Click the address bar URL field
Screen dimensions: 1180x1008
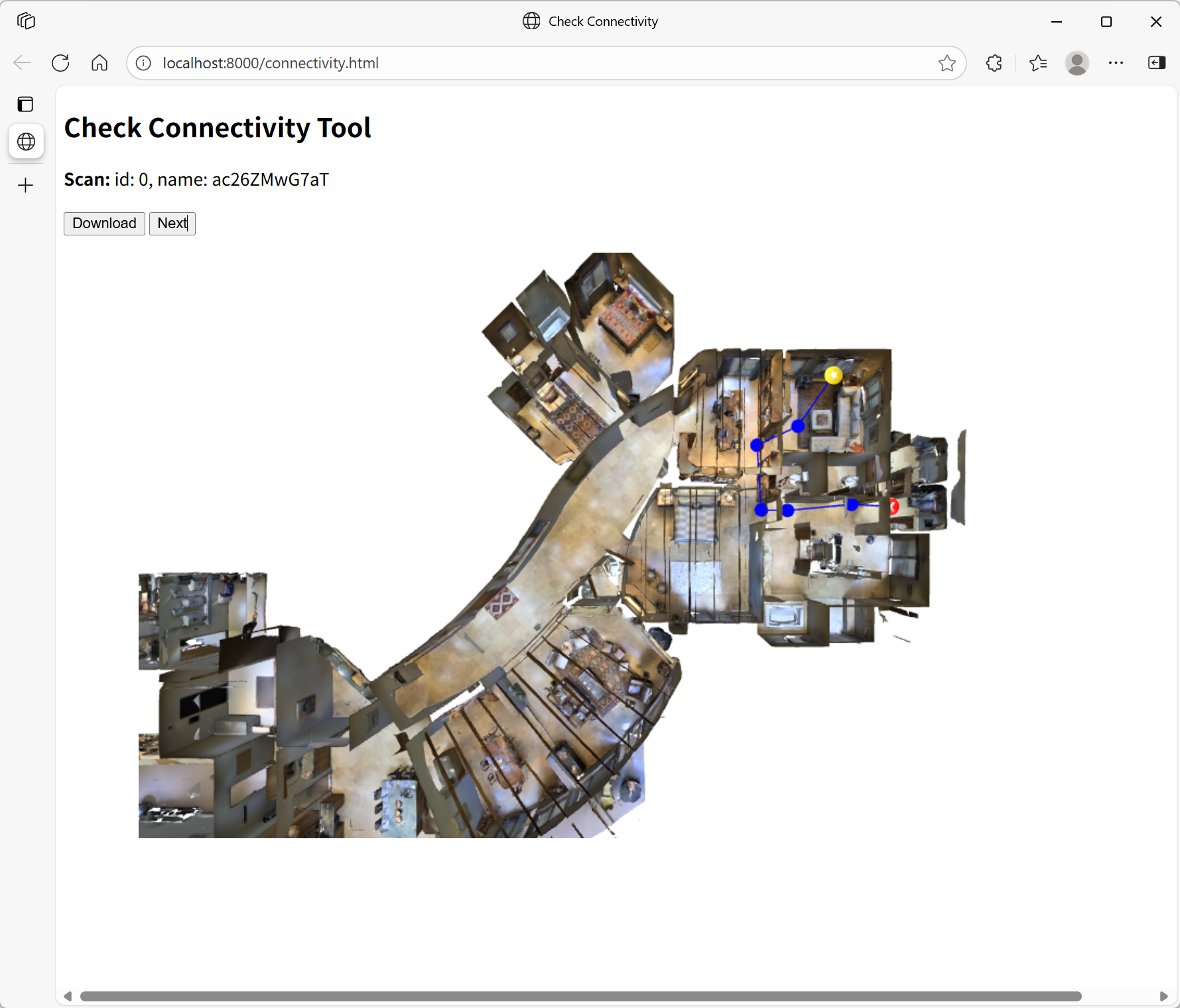point(531,63)
